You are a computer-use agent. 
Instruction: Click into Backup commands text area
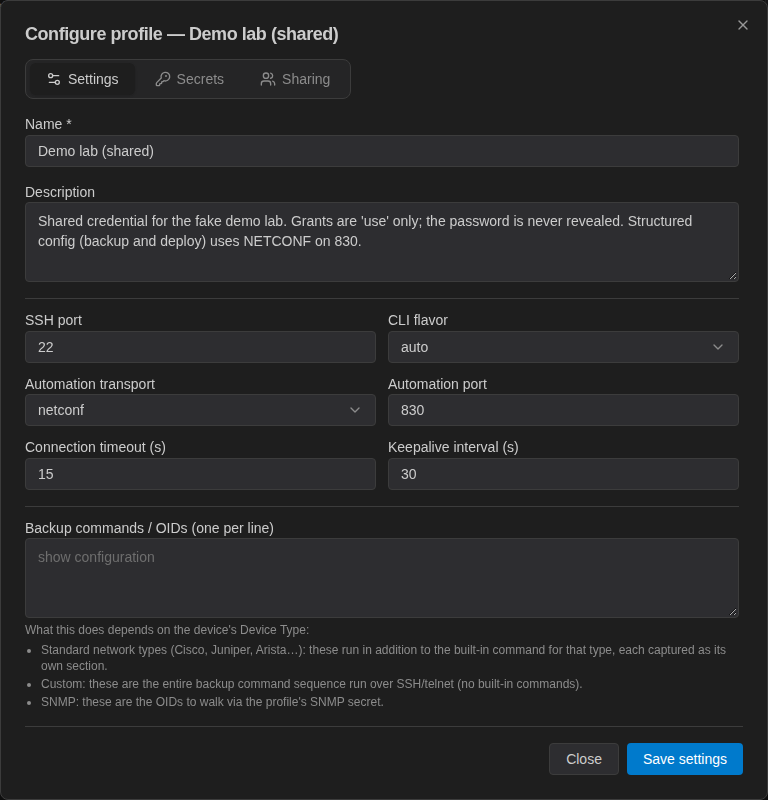[382, 578]
